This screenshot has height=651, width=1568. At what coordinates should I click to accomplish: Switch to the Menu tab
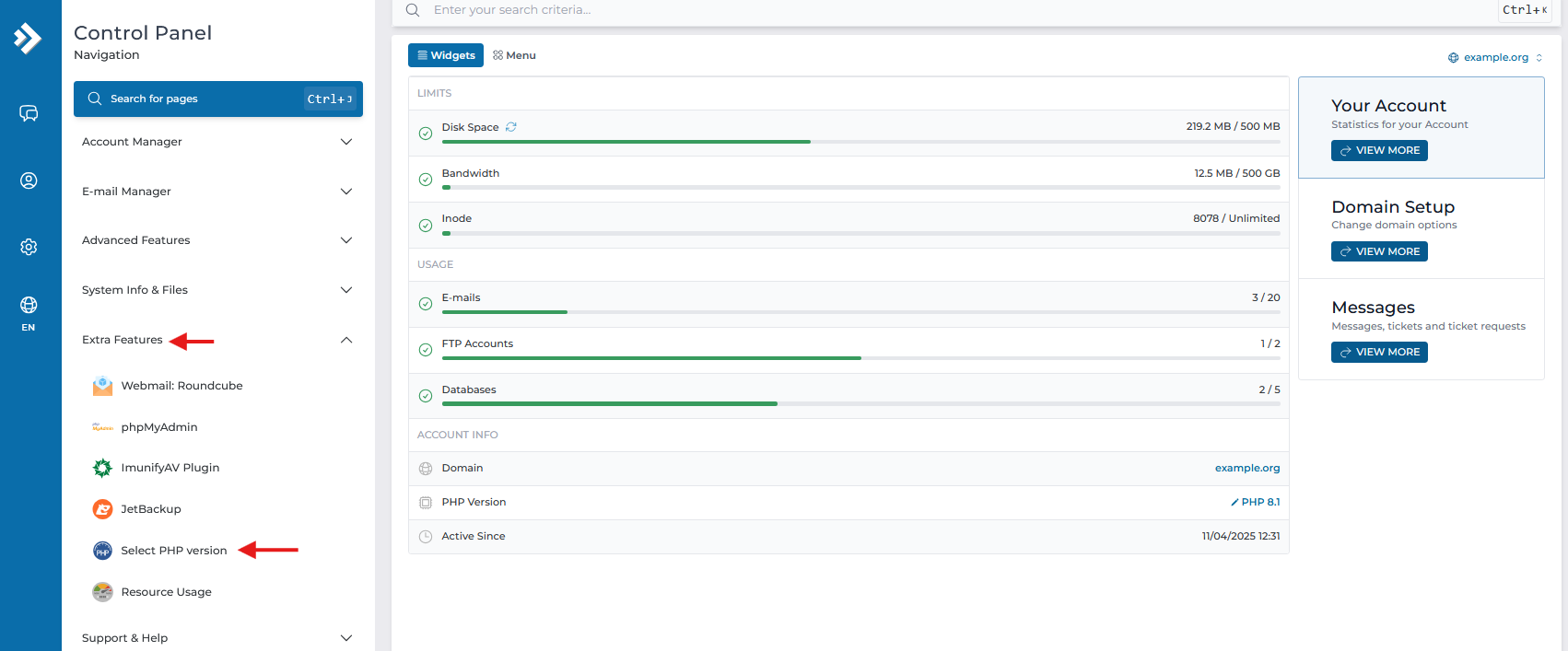(514, 55)
